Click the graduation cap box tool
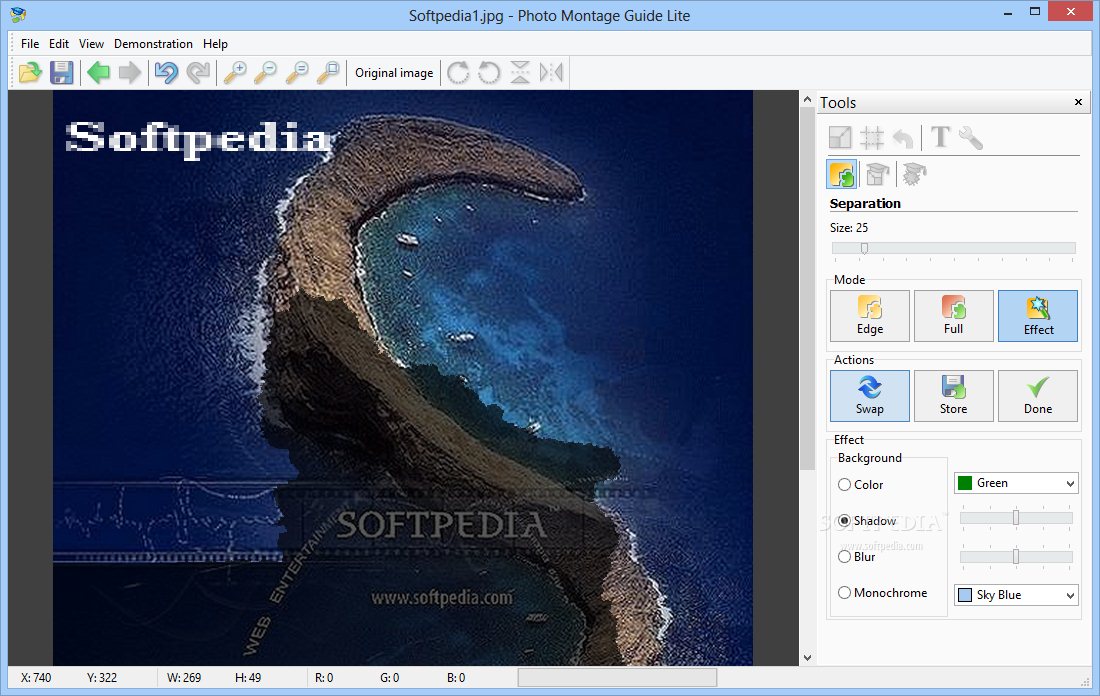 coord(877,173)
